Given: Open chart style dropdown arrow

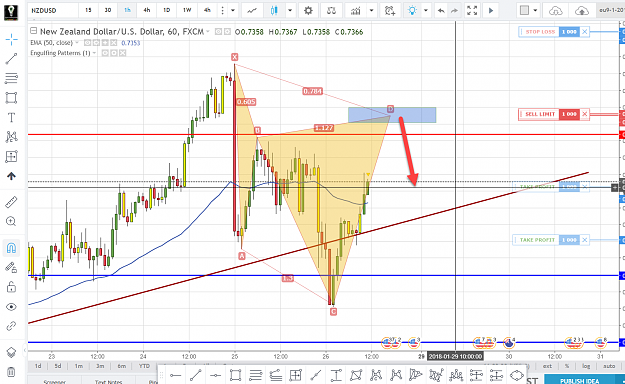Looking at the screenshot, I should coord(290,11).
